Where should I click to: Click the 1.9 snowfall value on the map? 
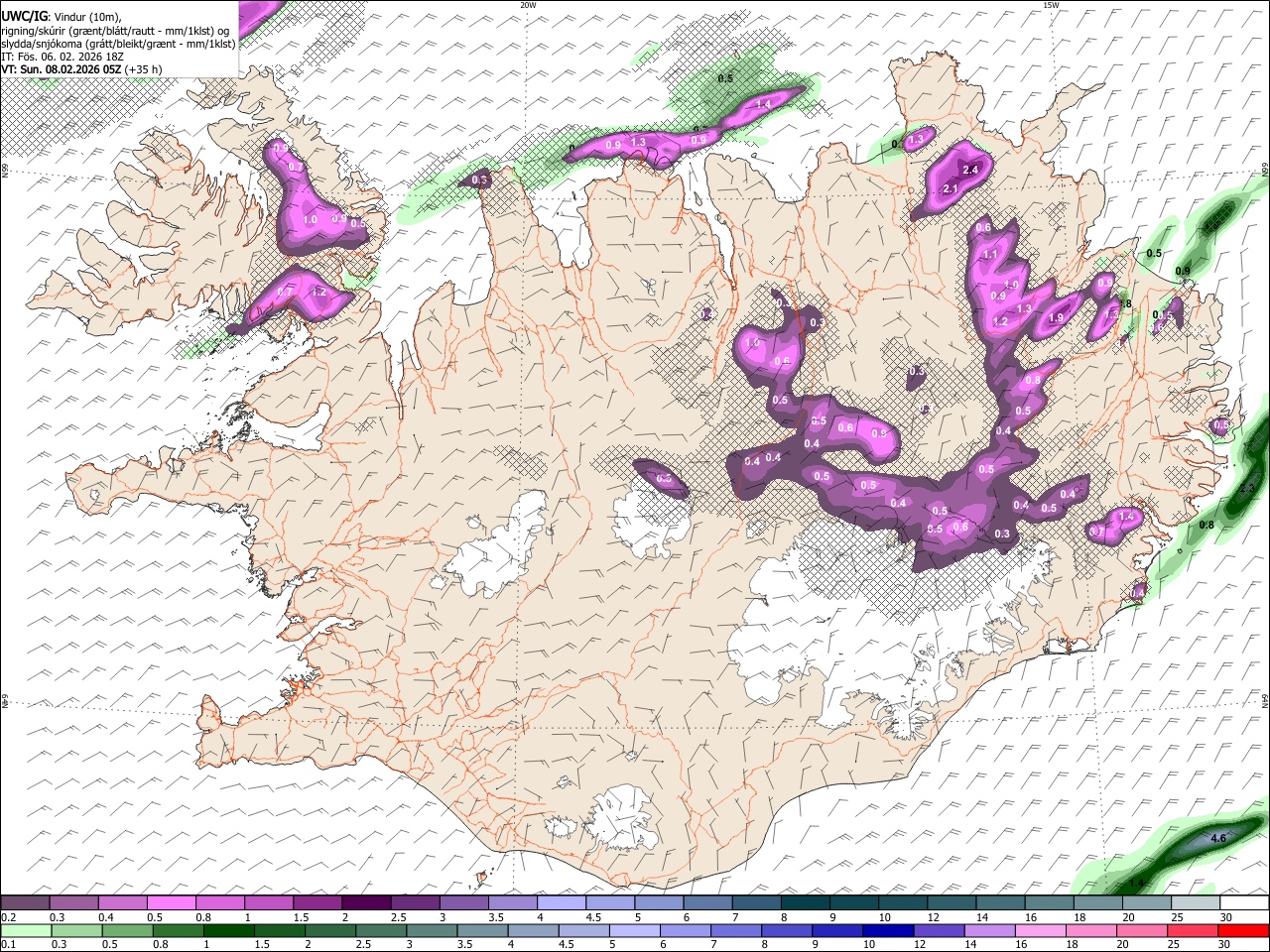pos(1056,318)
